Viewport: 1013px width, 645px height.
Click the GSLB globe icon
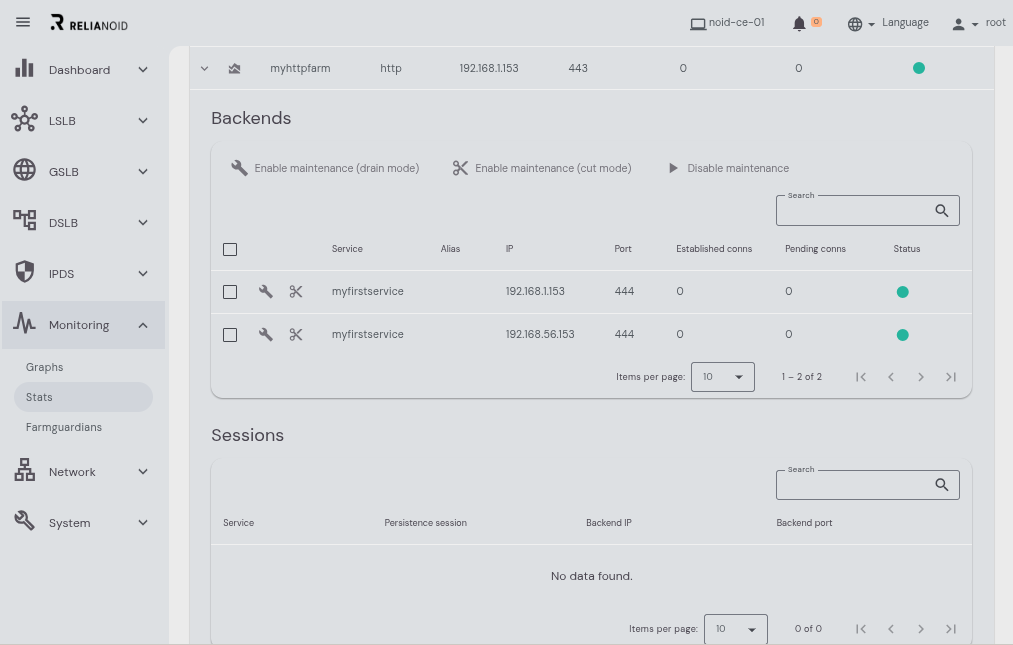coord(25,170)
